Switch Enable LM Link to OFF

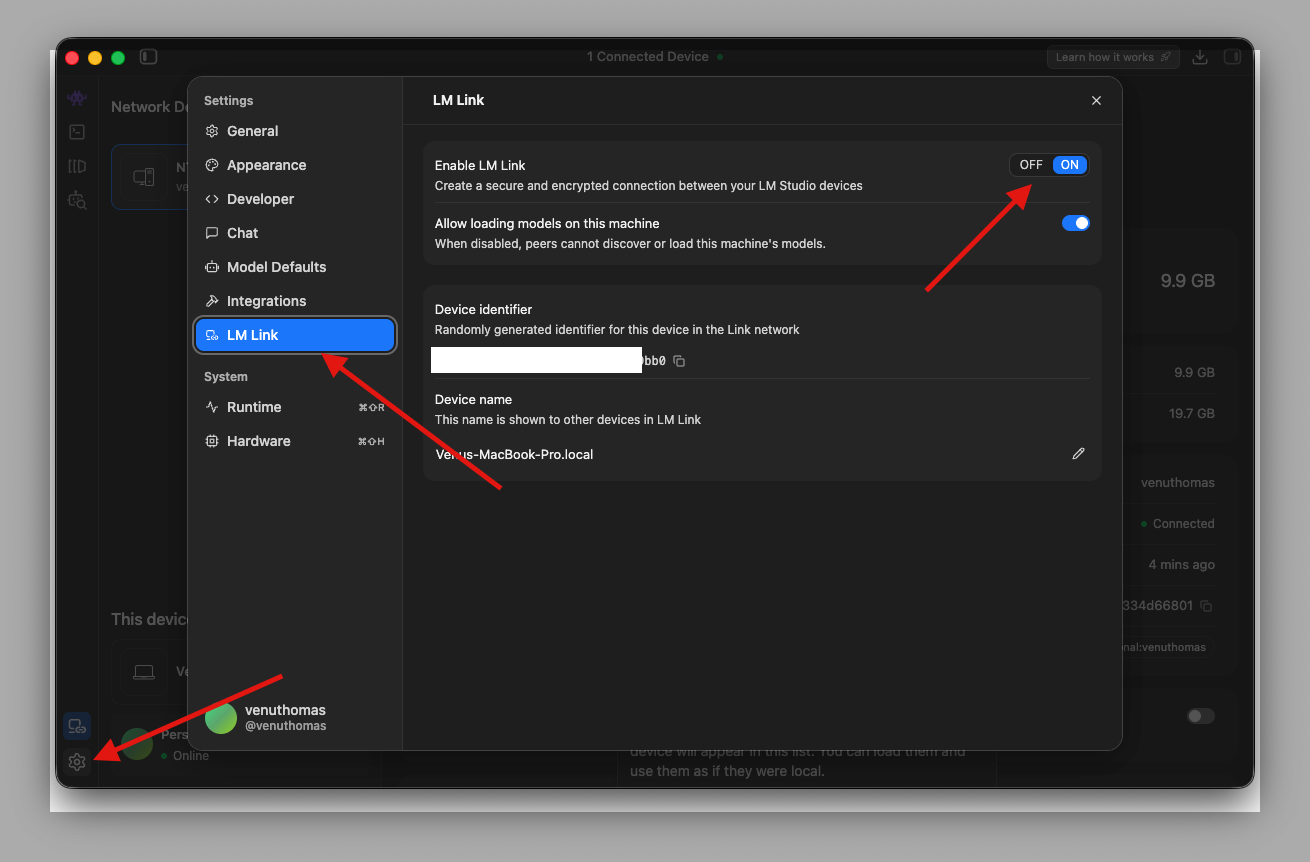1031,165
